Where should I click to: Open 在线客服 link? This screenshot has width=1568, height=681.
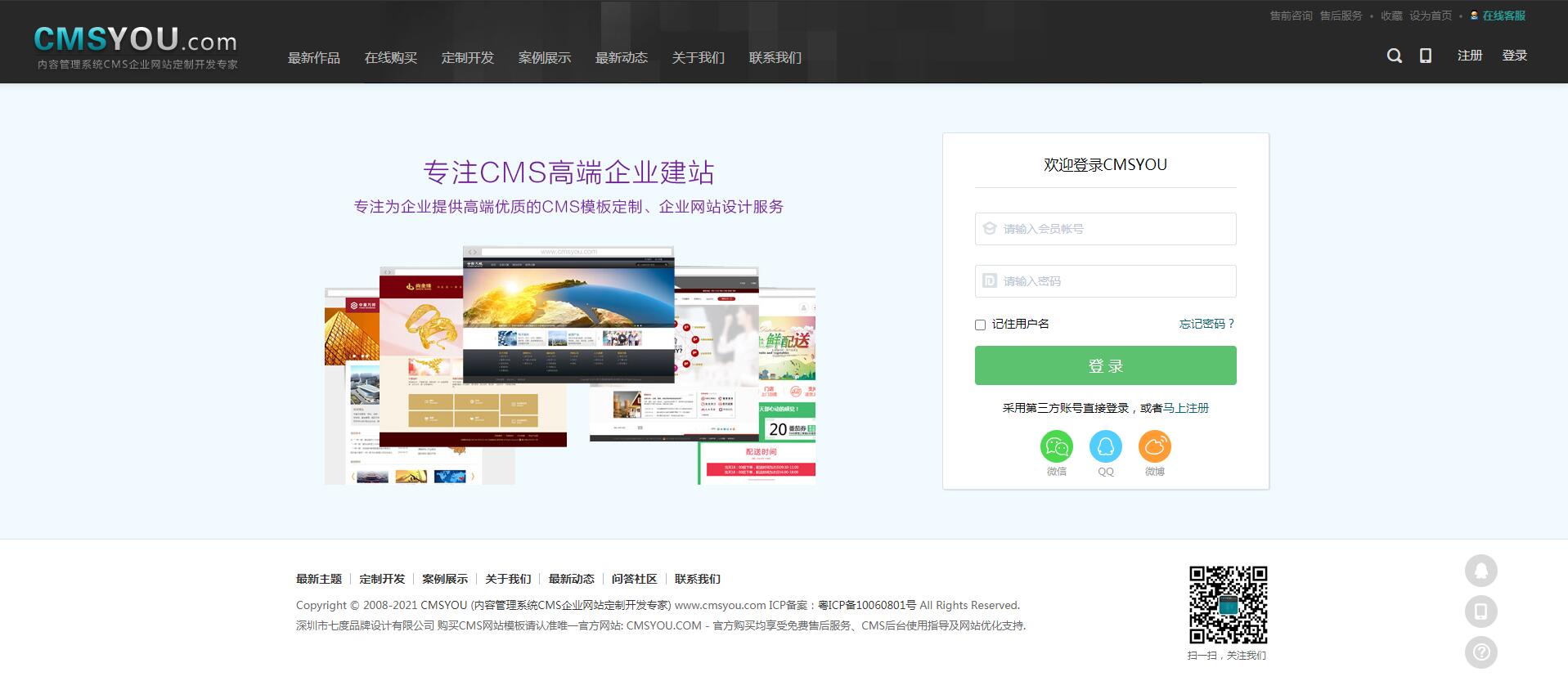1504,16
